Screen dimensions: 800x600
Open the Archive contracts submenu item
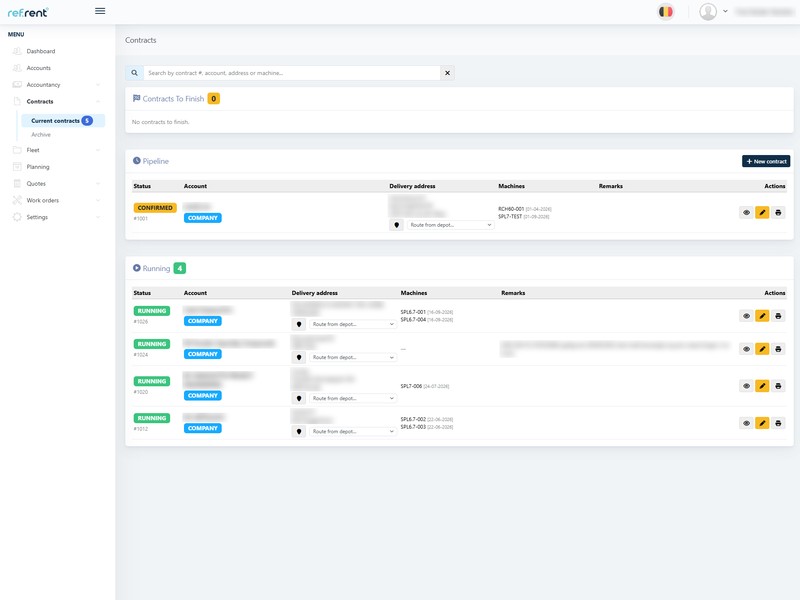[41, 135]
